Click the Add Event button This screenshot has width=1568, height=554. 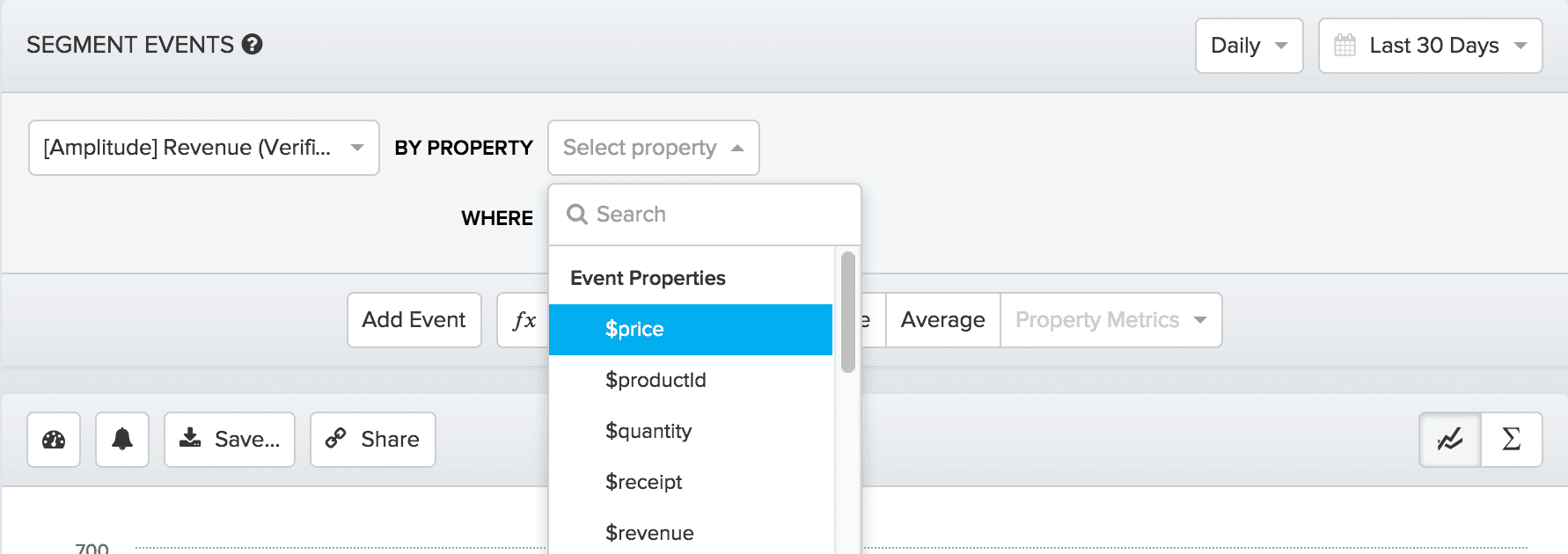[x=414, y=320]
